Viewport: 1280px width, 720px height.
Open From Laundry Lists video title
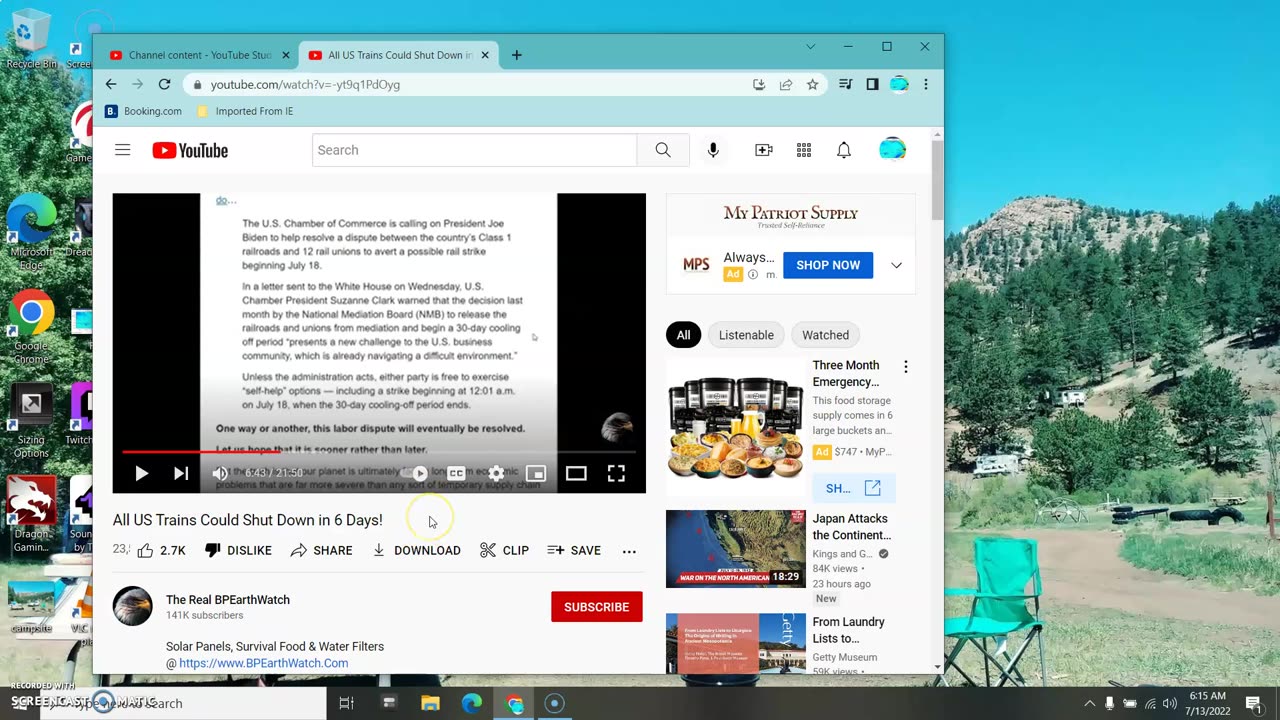[x=848, y=630]
